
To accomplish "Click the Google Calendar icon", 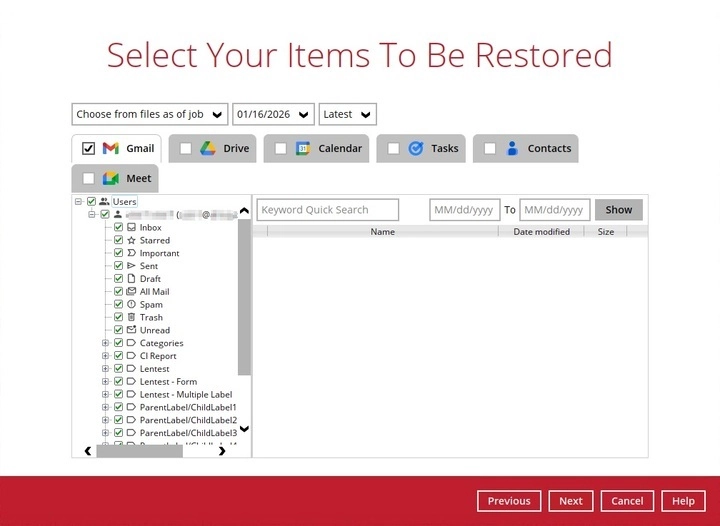I will click(303, 149).
